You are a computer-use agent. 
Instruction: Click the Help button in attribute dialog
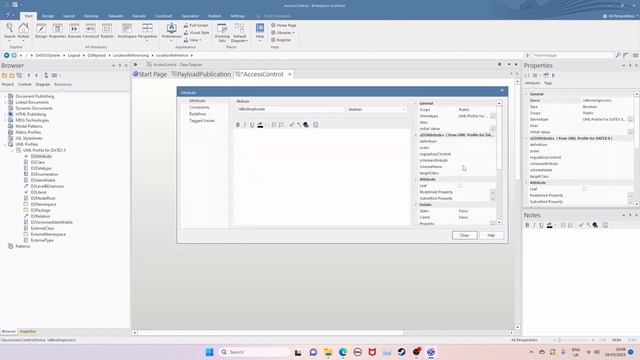491,236
